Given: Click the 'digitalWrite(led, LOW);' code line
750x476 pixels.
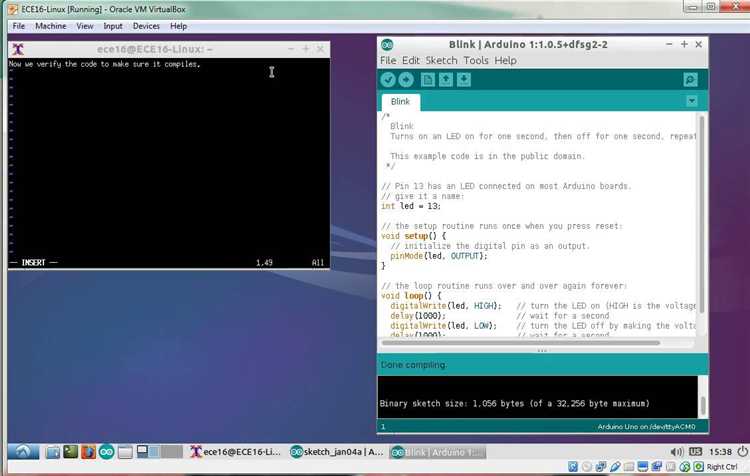Looking at the screenshot, I should pyautogui.click(x=443, y=326).
